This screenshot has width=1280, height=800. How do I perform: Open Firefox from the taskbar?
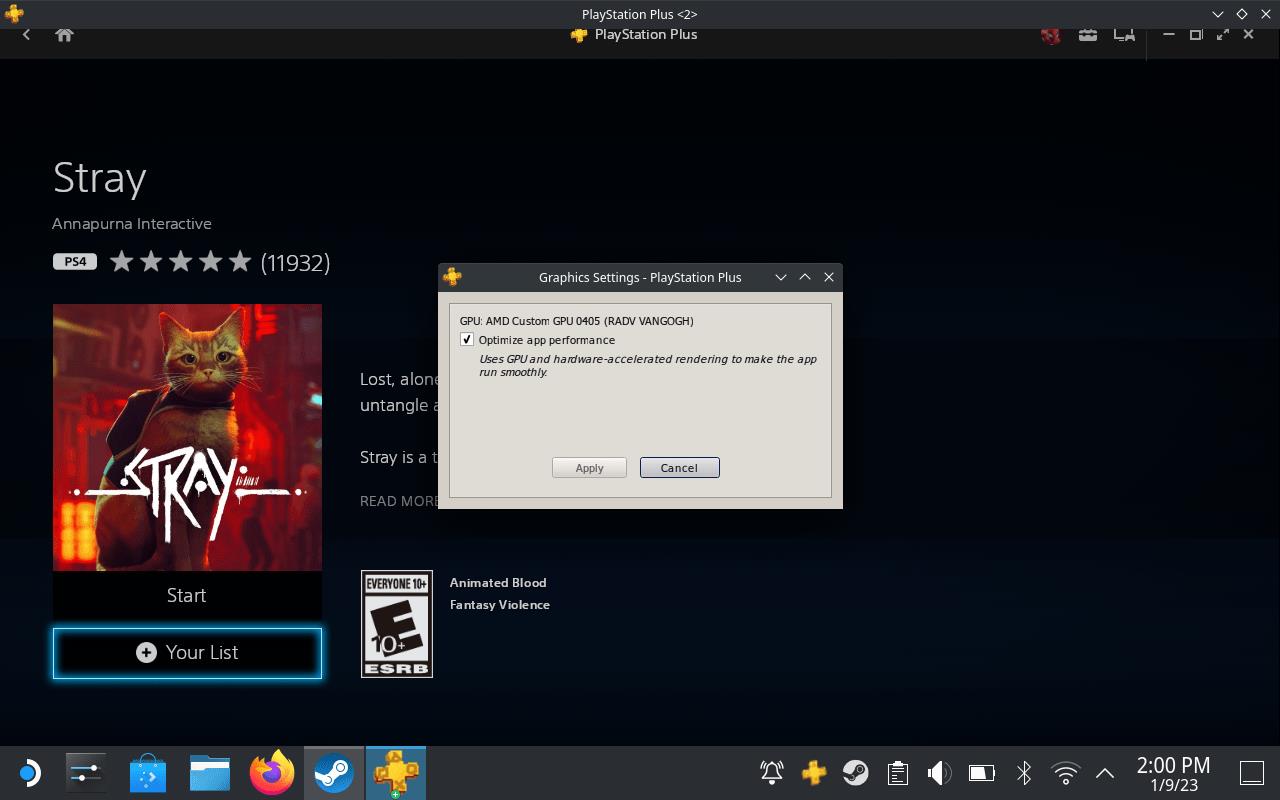coord(272,773)
